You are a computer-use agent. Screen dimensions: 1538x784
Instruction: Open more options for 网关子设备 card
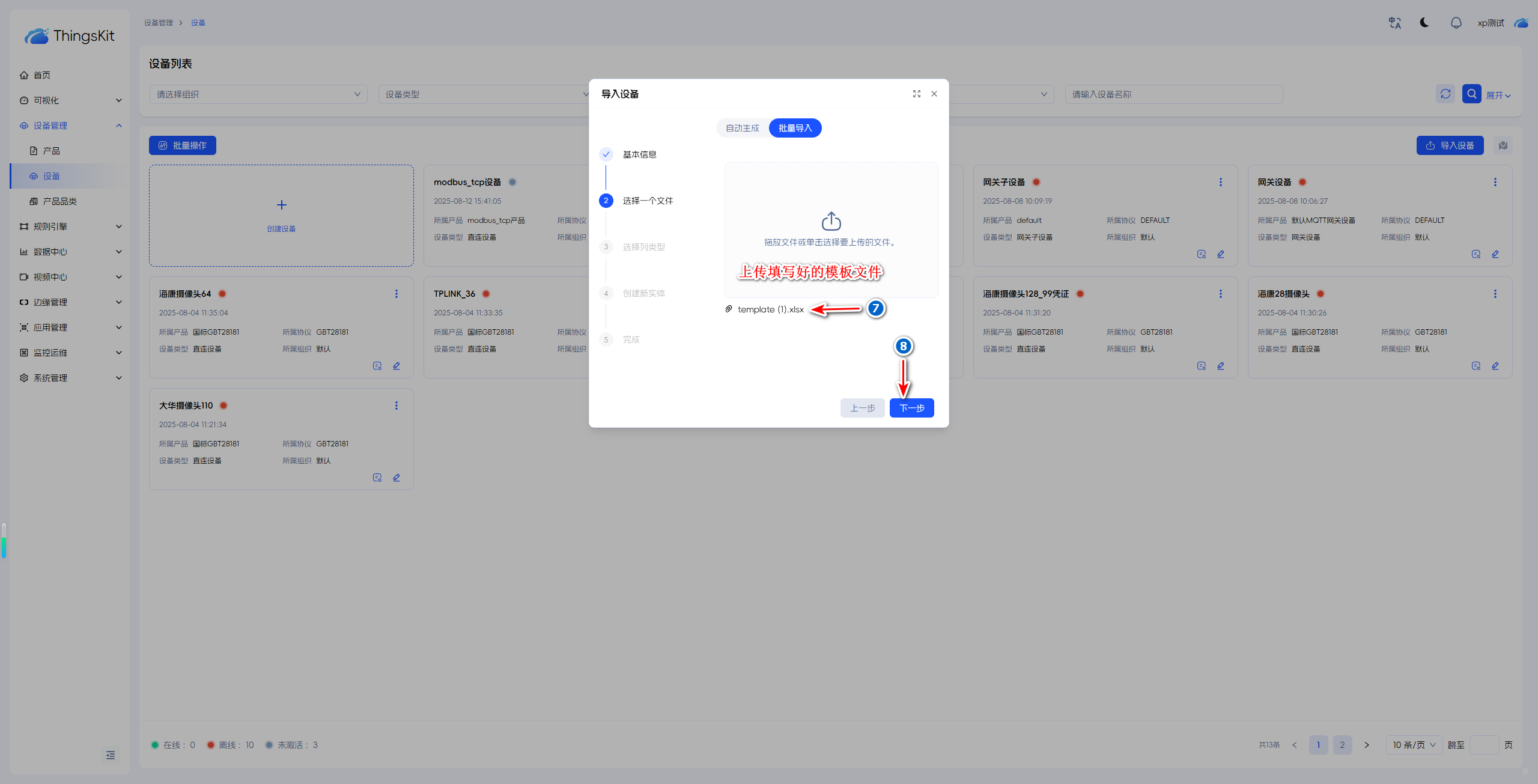[x=1220, y=182]
